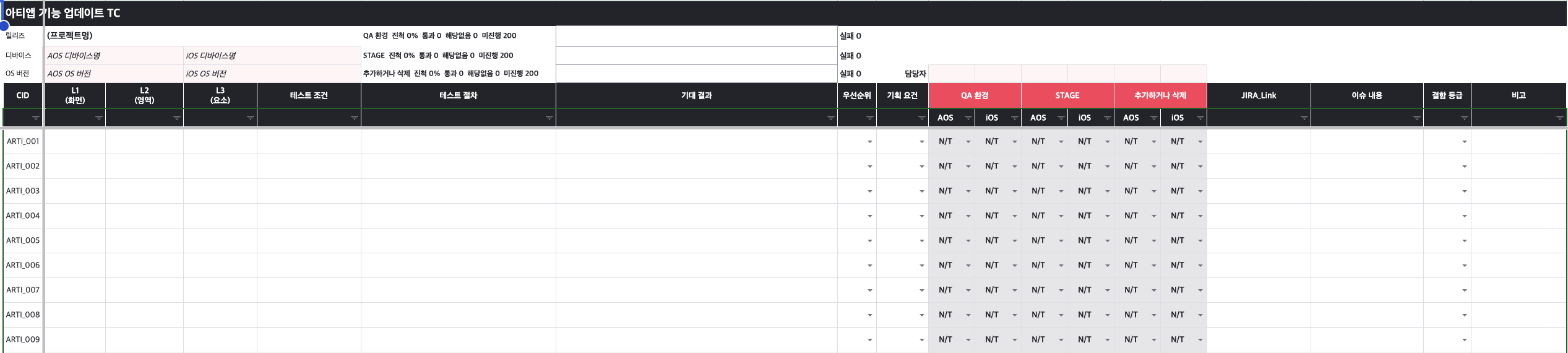The image size is (1568, 353).
Task: Open the 테스트 절차 column filter icon
Action: [x=549, y=118]
